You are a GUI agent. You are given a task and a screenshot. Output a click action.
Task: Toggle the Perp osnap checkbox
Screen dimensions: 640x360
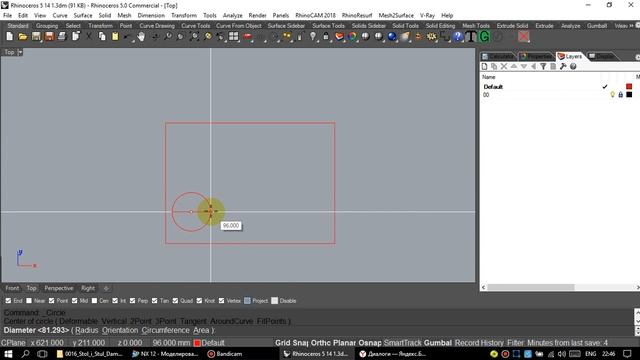tap(132, 300)
